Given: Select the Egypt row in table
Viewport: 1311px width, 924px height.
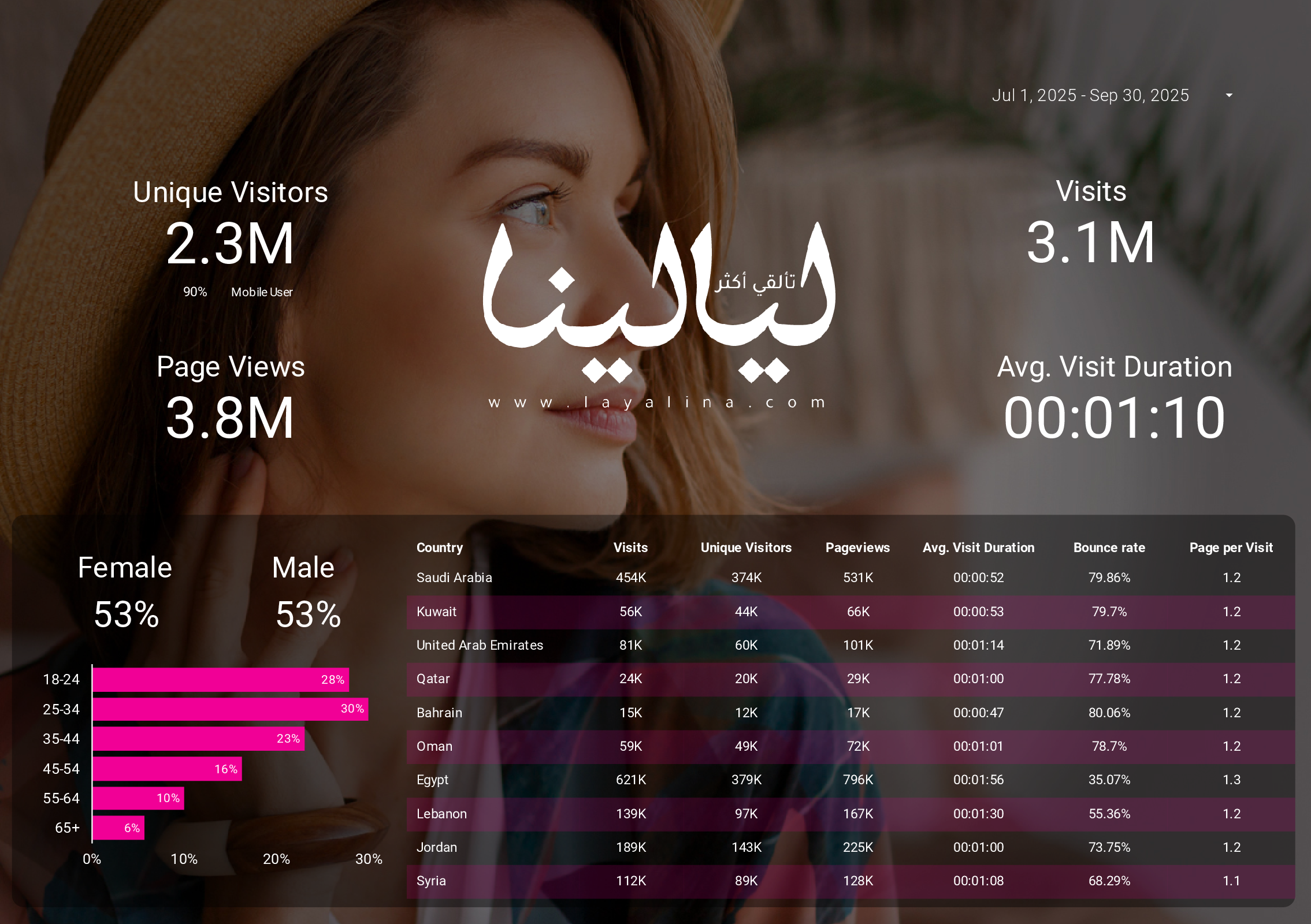Looking at the screenshot, I should pos(432,780).
